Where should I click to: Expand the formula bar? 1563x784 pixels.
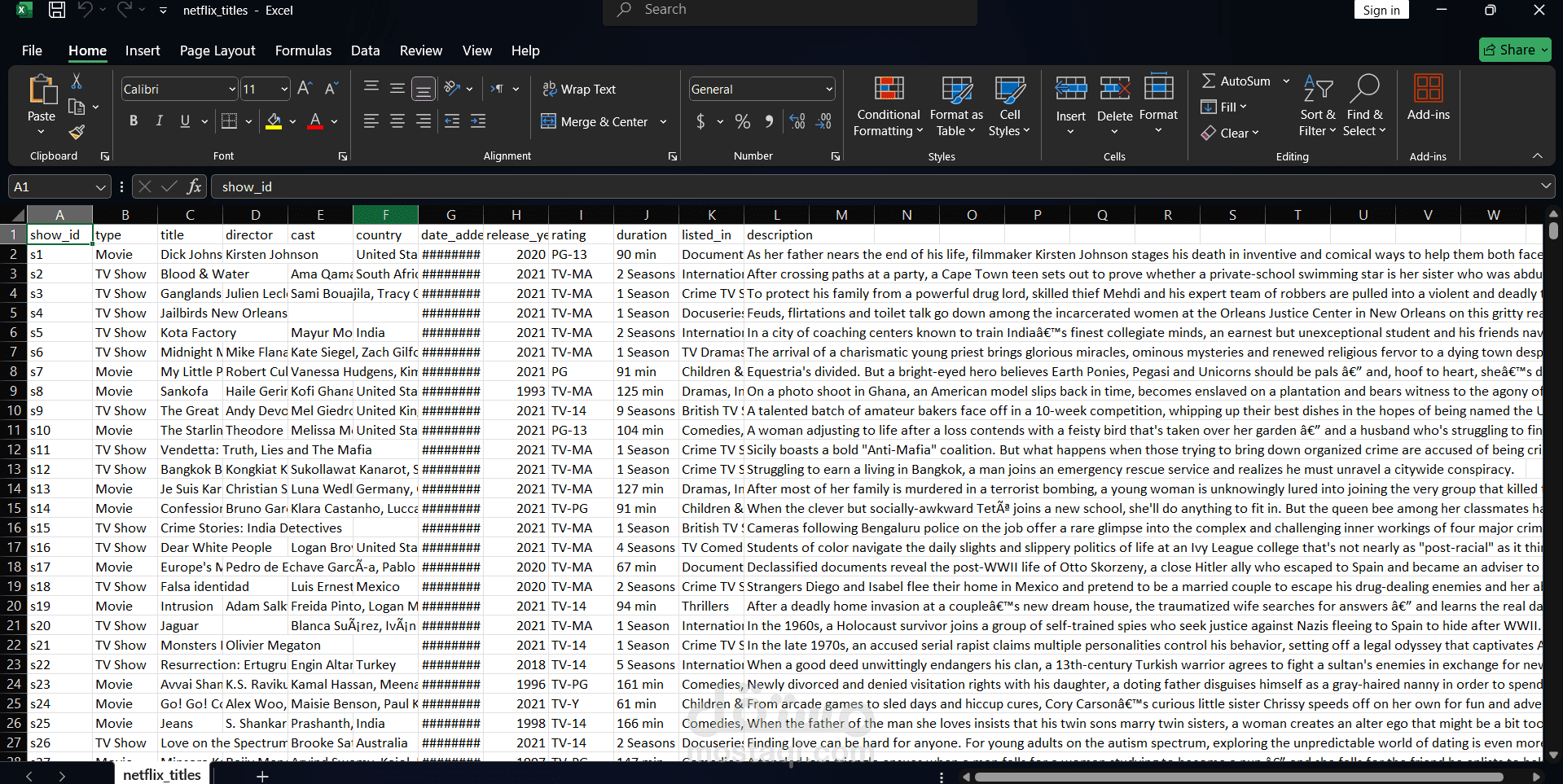(1545, 186)
